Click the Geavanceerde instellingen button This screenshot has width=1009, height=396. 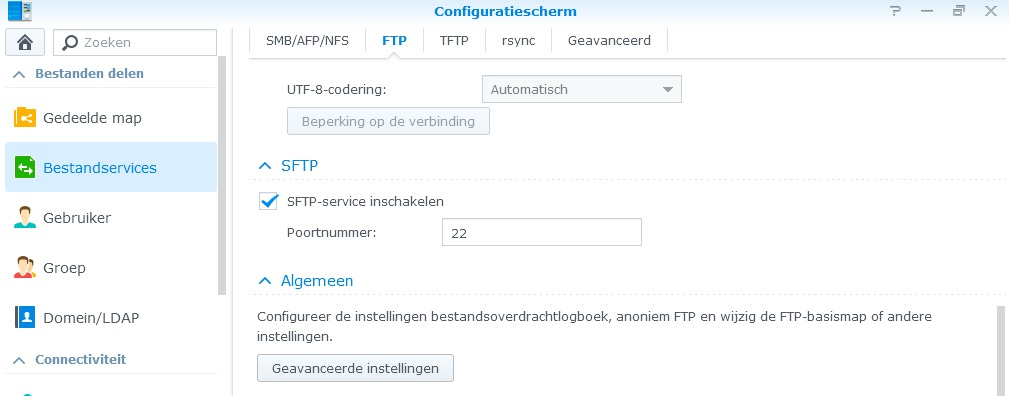355,368
